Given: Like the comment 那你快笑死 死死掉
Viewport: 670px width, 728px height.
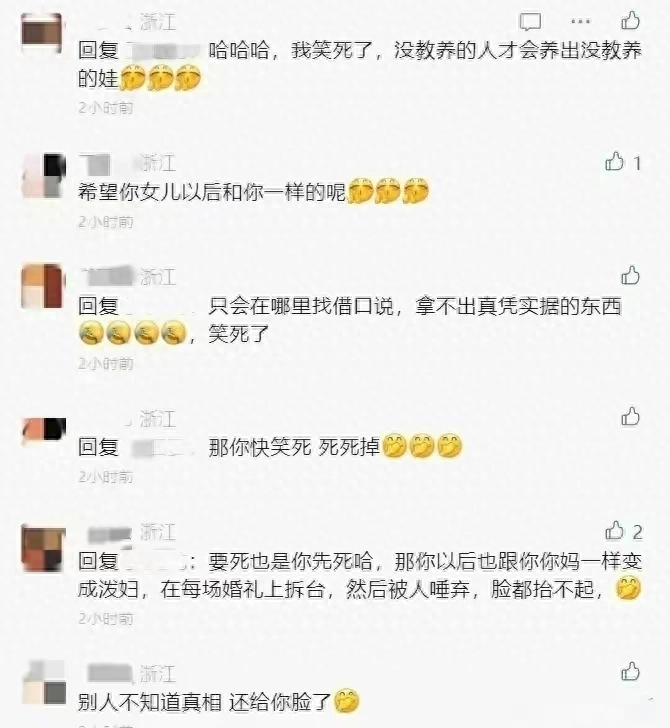Looking at the screenshot, I should point(631,416).
